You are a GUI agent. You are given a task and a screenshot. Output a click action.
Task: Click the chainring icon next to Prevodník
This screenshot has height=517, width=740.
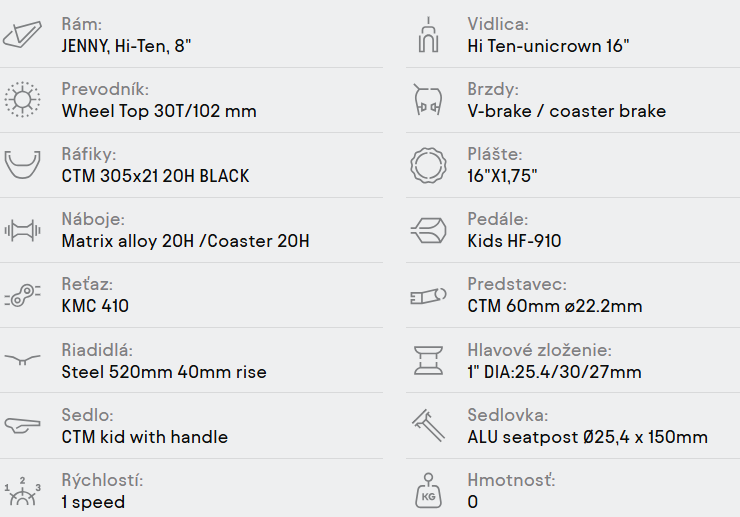(21, 100)
